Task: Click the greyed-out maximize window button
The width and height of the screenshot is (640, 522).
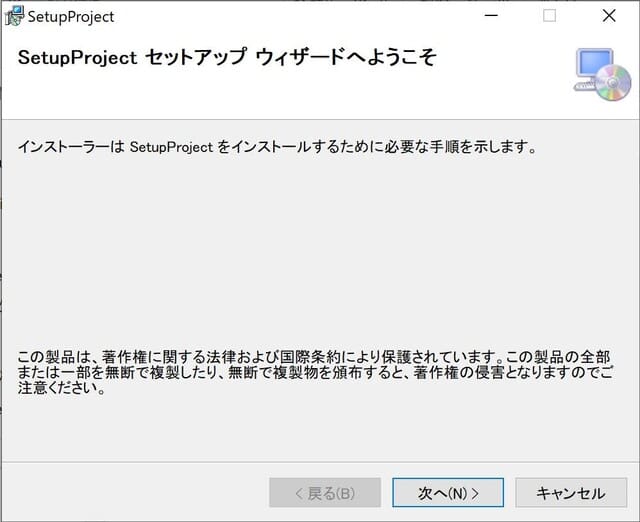Action: click(549, 16)
